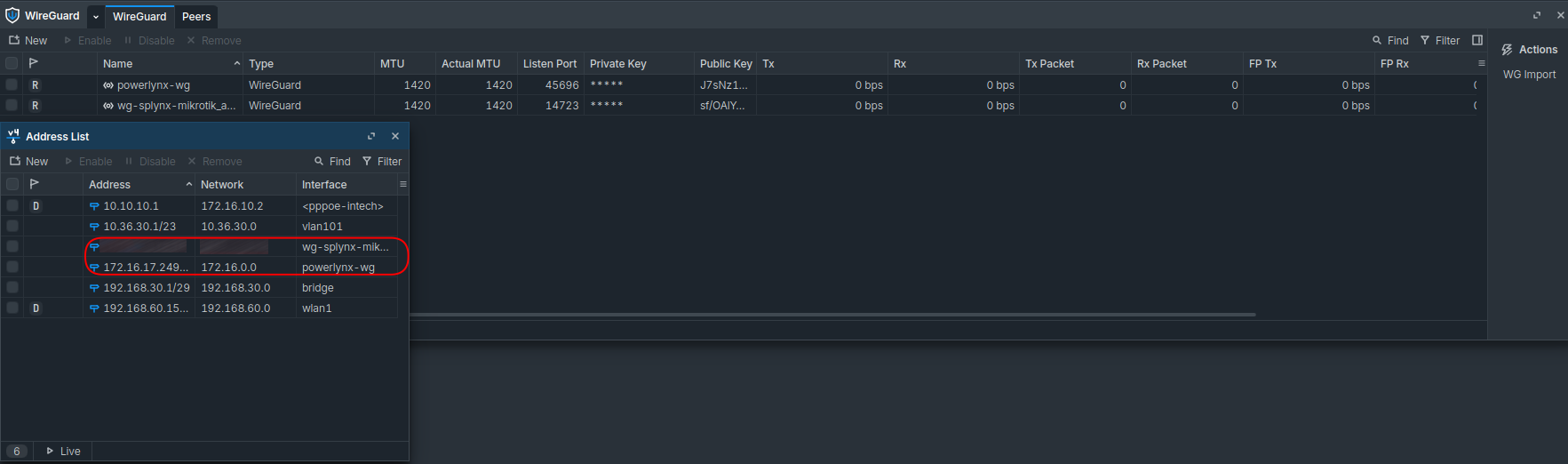Open Filter in the WireGuard table toolbar
This screenshot has height=464, width=1568.
[x=1440, y=41]
